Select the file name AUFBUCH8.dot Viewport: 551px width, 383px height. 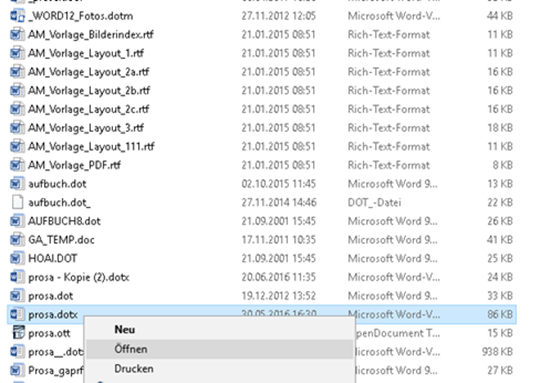click(64, 221)
